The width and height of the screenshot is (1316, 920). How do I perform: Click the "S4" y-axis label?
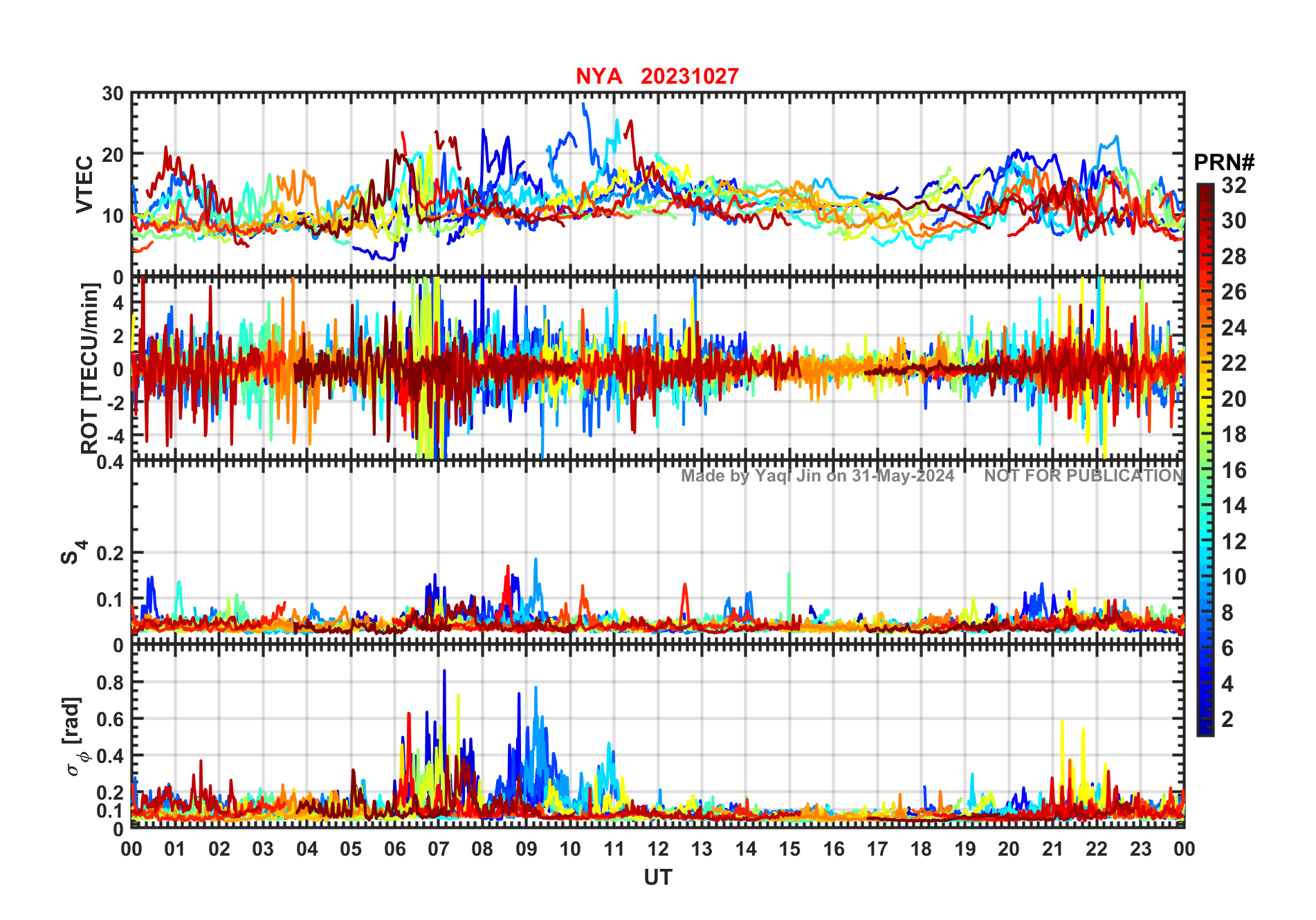pyautogui.click(x=73, y=553)
